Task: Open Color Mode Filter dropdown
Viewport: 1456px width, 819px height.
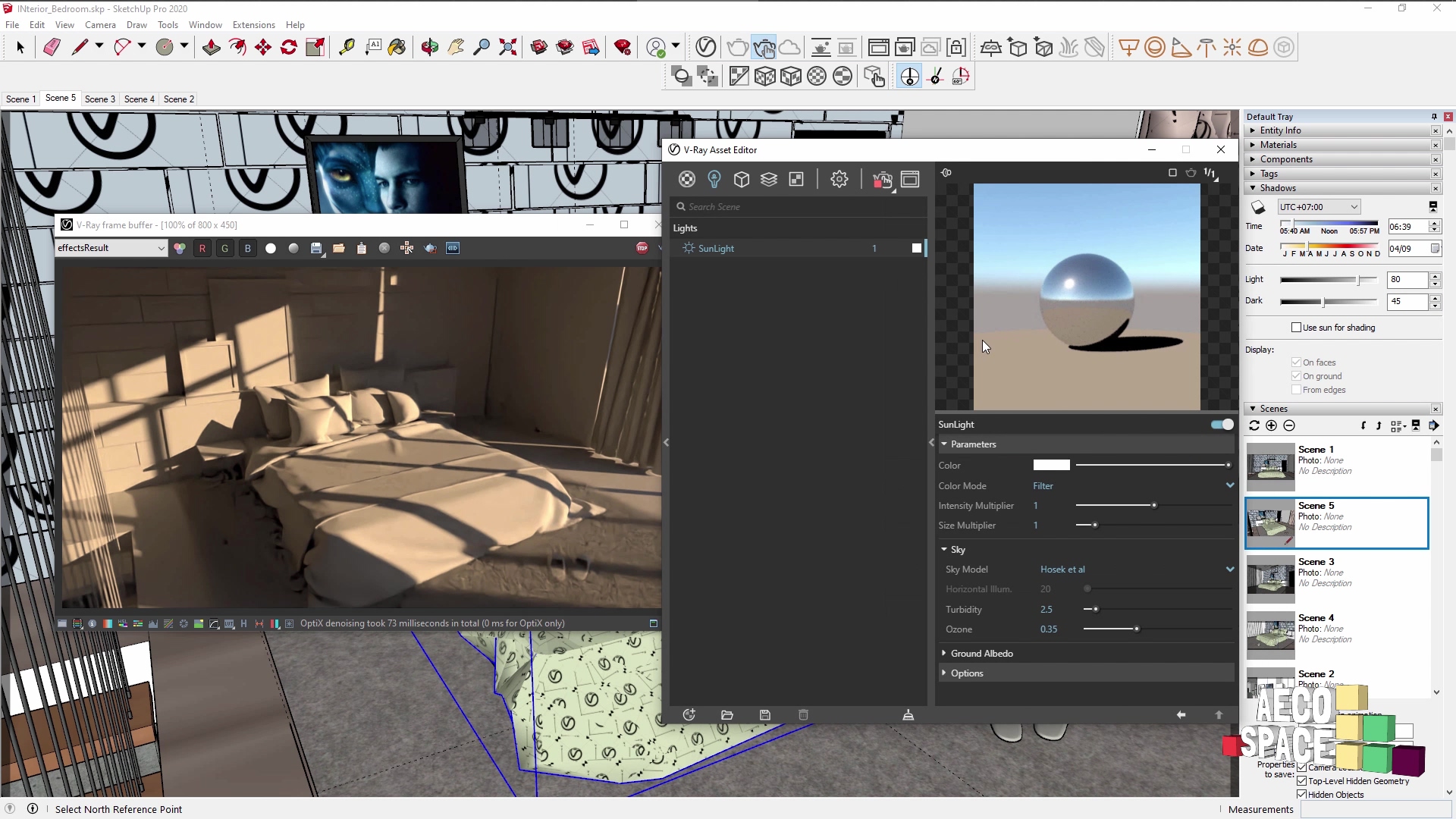Action: (x=1133, y=486)
